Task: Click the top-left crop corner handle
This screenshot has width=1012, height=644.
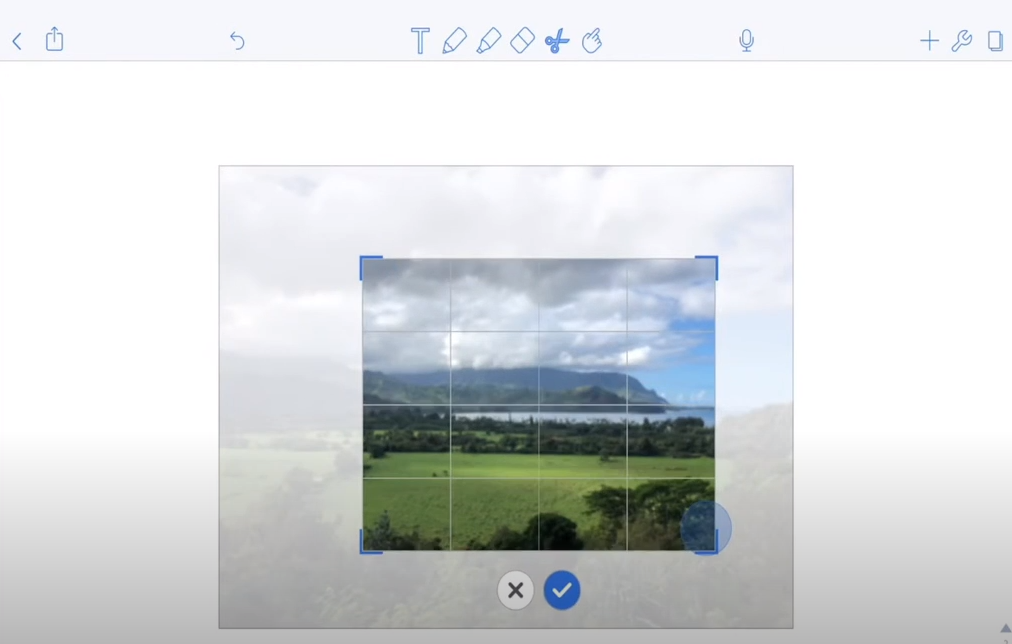Action: click(370, 267)
